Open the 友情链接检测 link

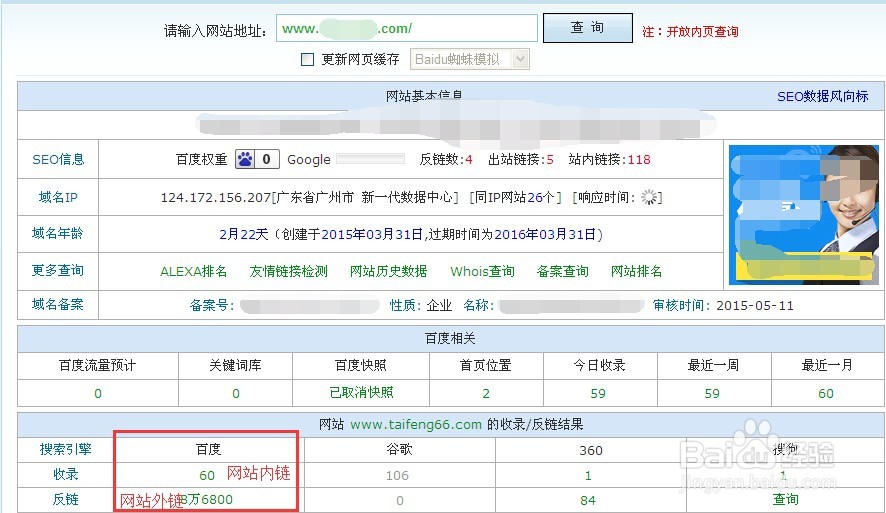[x=288, y=271]
